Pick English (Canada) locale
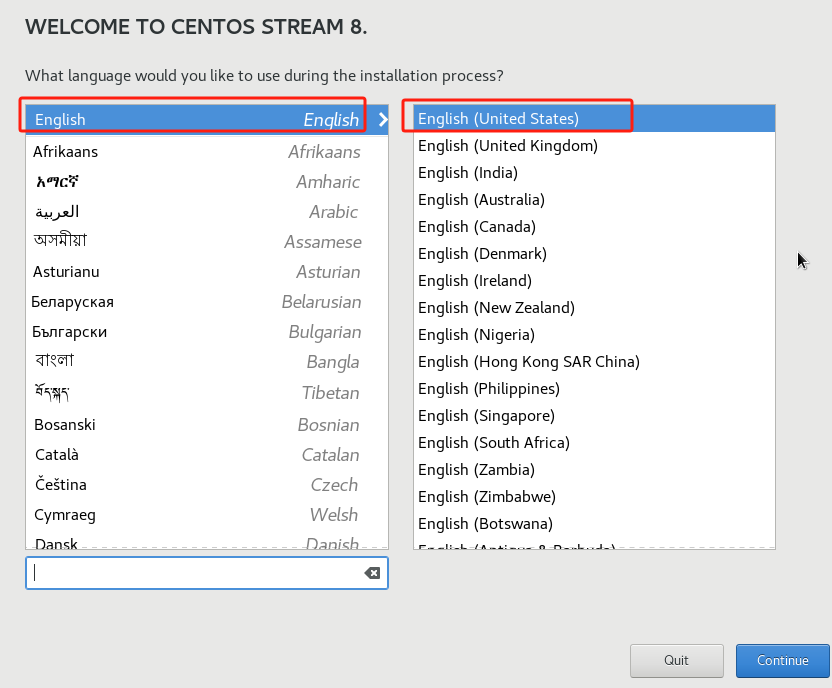 (594, 227)
